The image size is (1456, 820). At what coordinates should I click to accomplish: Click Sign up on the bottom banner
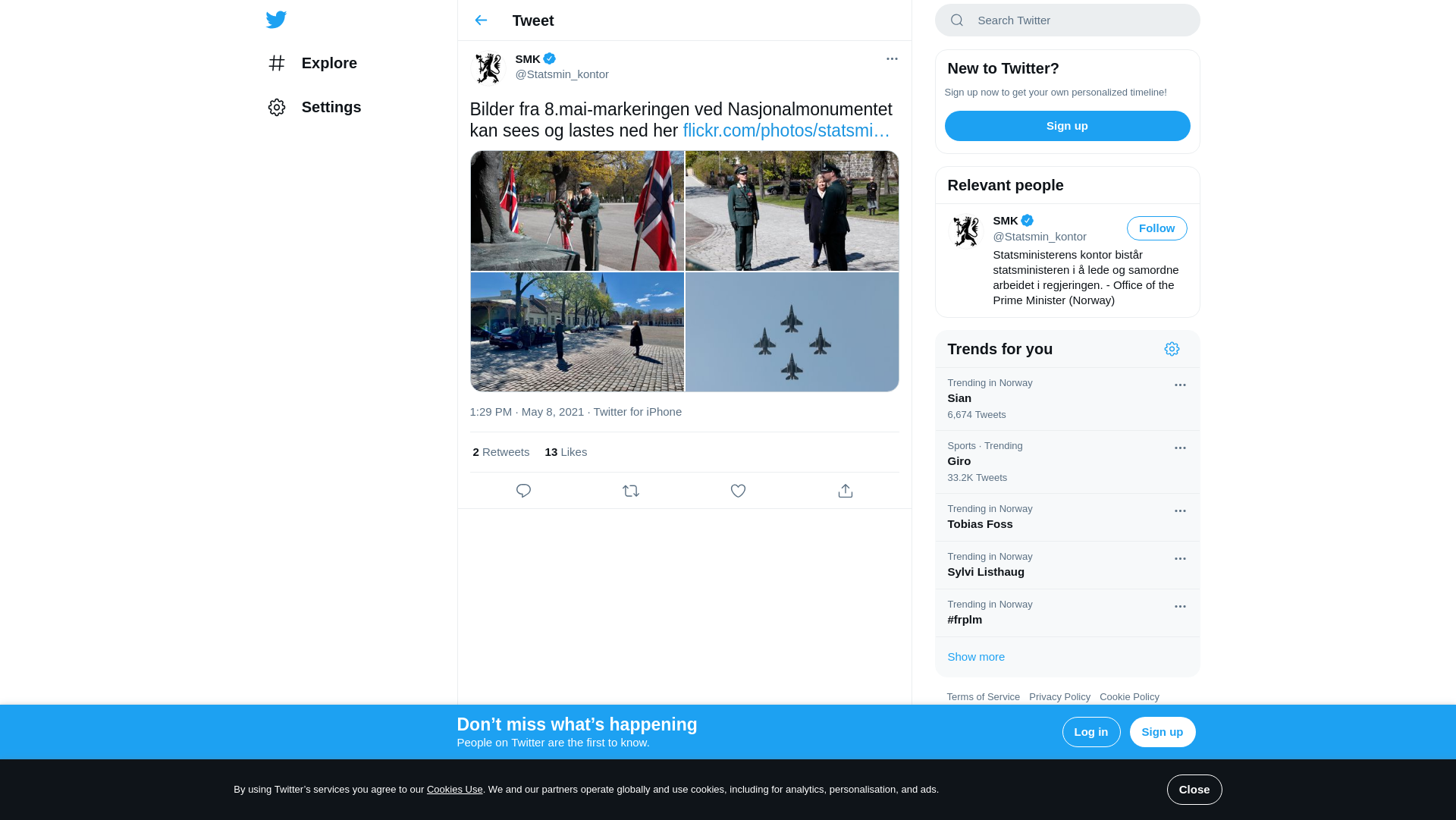tap(1162, 732)
